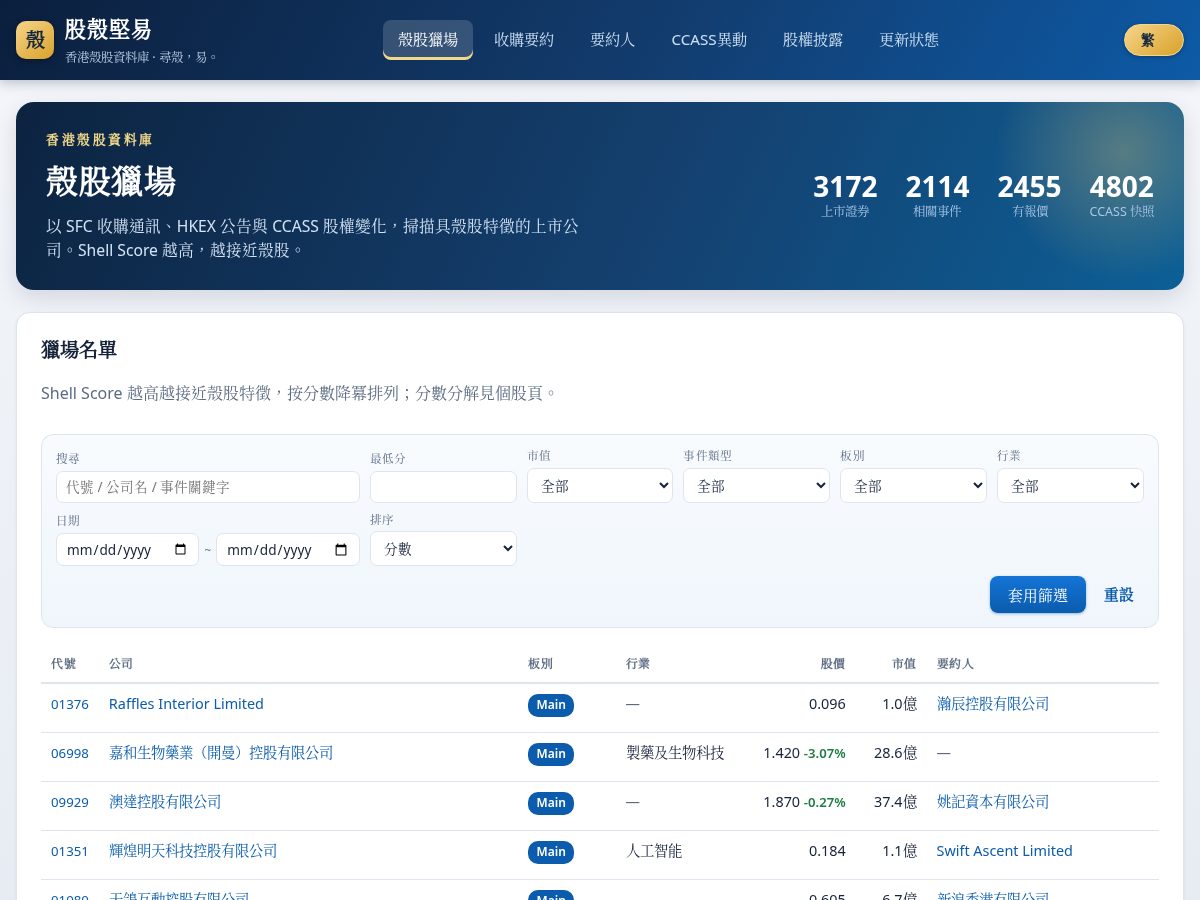Viewport: 1200px width, 900px height.
Task: Open the 板別 filter dropdown
Action: click(x=913, y=486)
